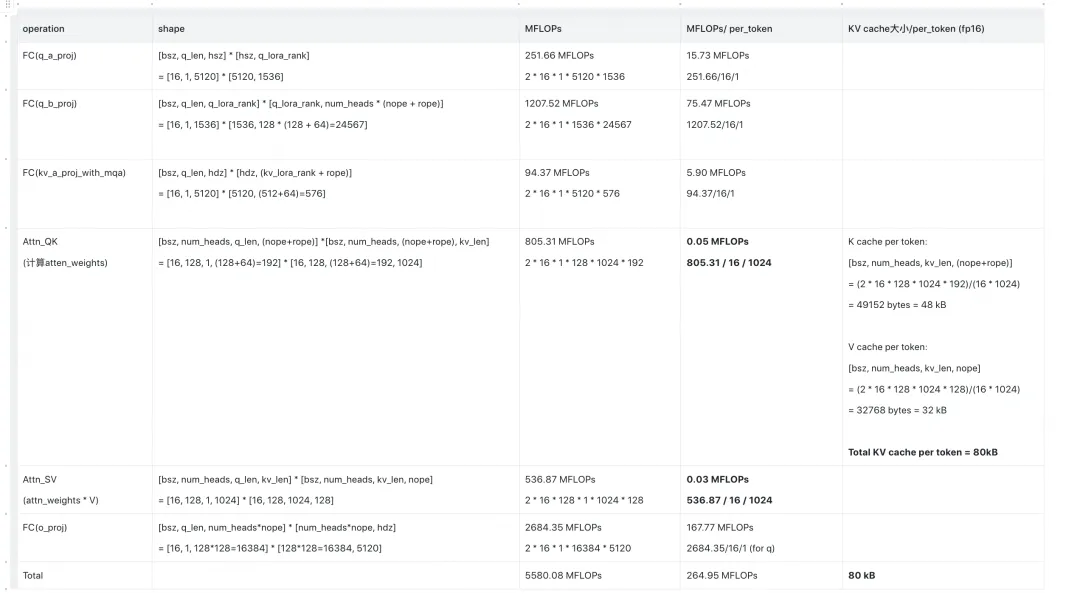This screenshot has height=605, width=1080.
Task: Select the FC(kv_a_proj_with_mqa) cell
Action: coord(85,194)
